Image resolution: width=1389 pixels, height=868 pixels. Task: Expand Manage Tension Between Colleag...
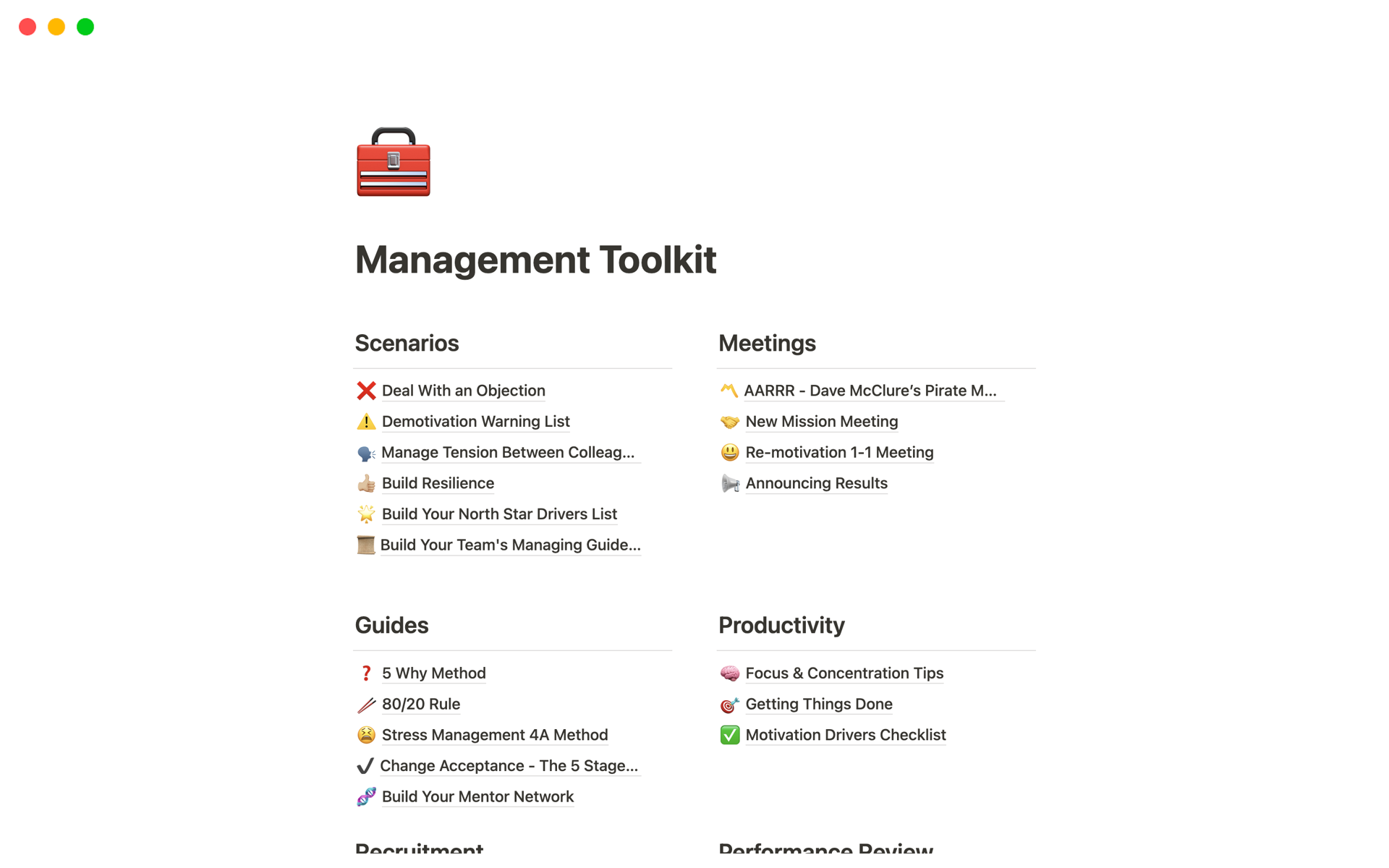coord(509,452)
